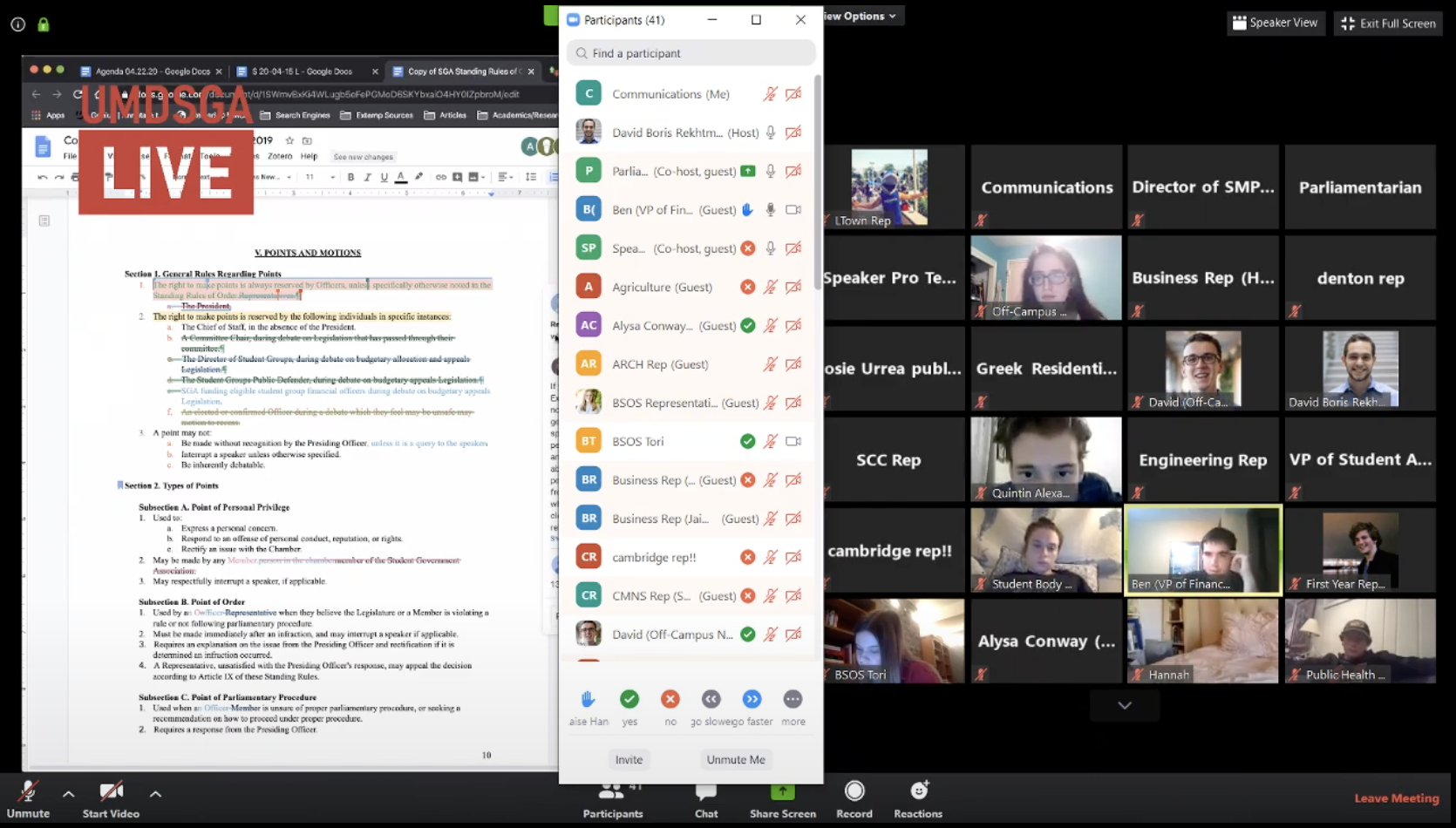Open the Reactions icon
Viewport: 1456px width, 828px height.
(x=918, y=791)
